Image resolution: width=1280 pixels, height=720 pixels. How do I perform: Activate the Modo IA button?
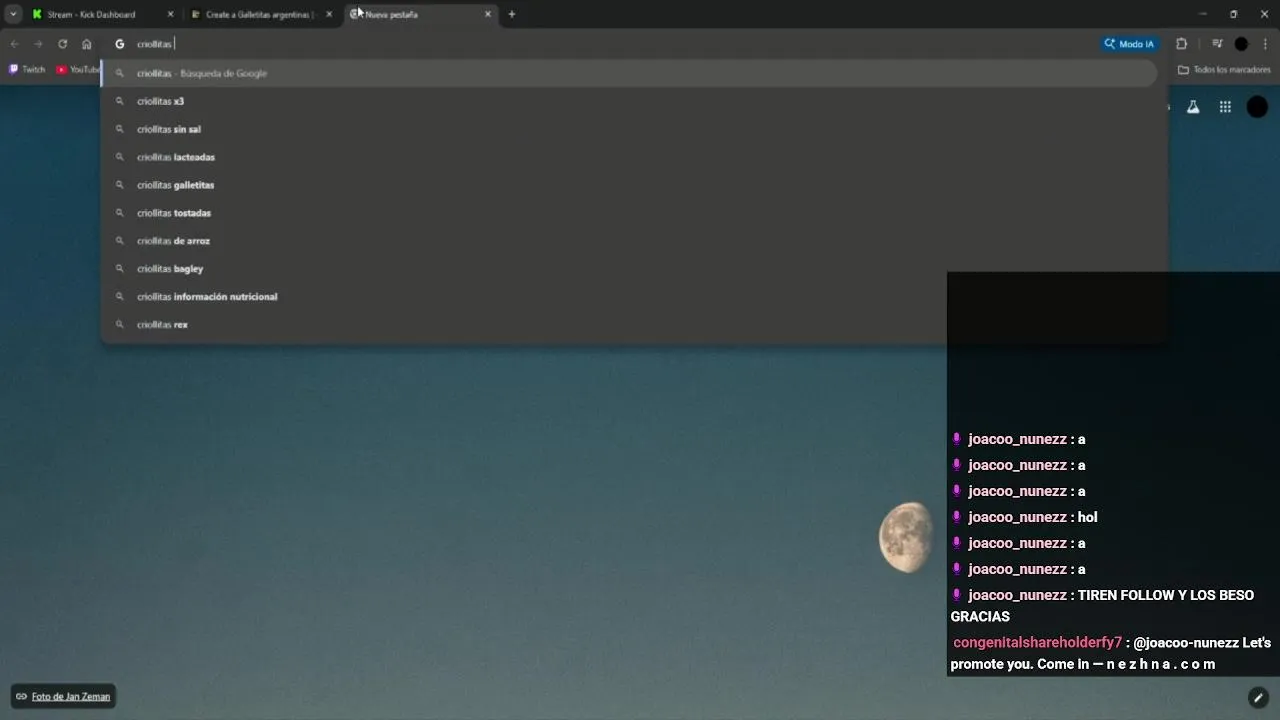coord(1129,44)
